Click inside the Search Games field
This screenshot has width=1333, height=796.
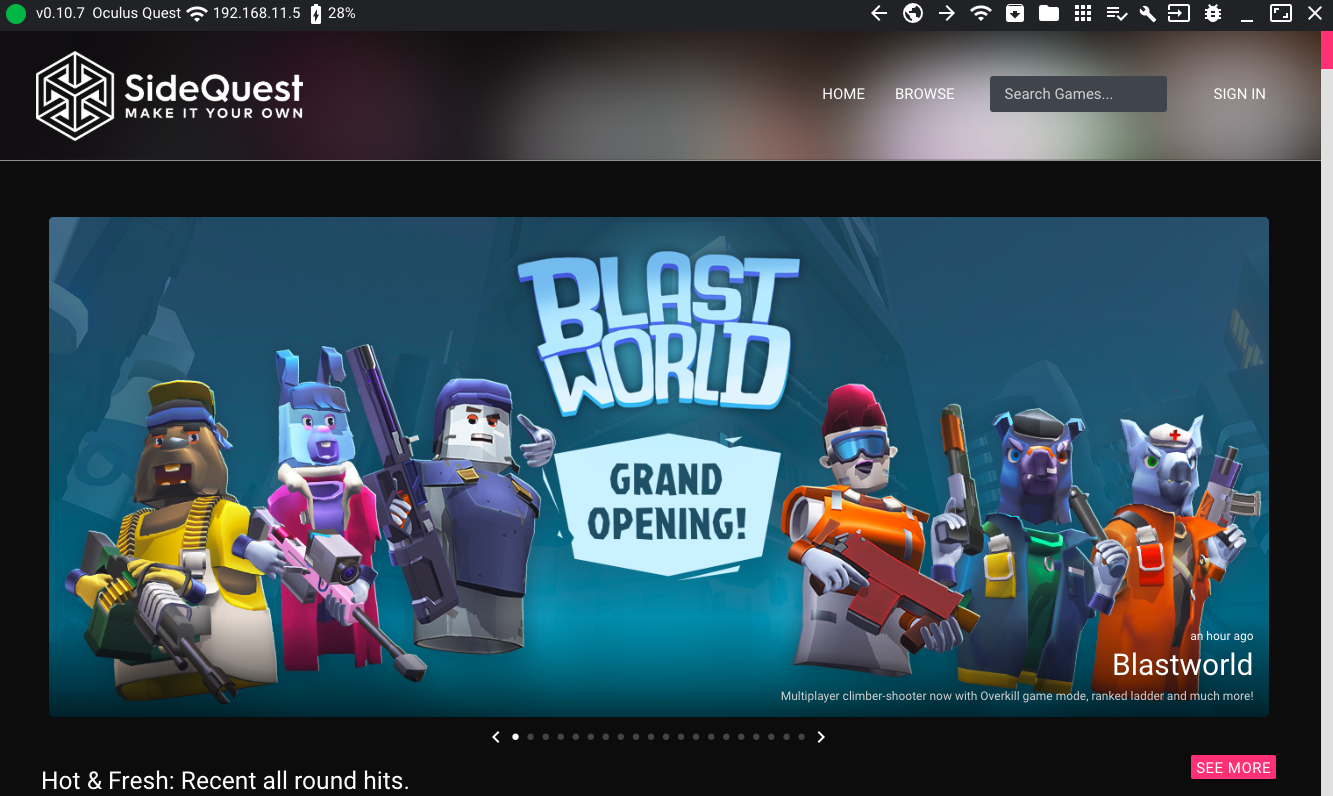(1077, 93)
